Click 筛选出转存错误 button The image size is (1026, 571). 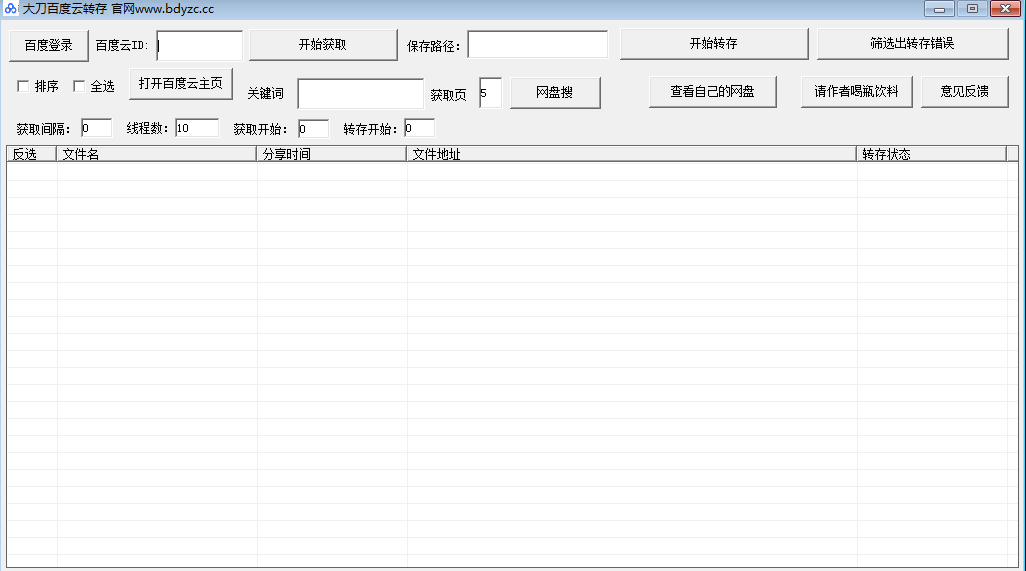click(x=912, y=44)
